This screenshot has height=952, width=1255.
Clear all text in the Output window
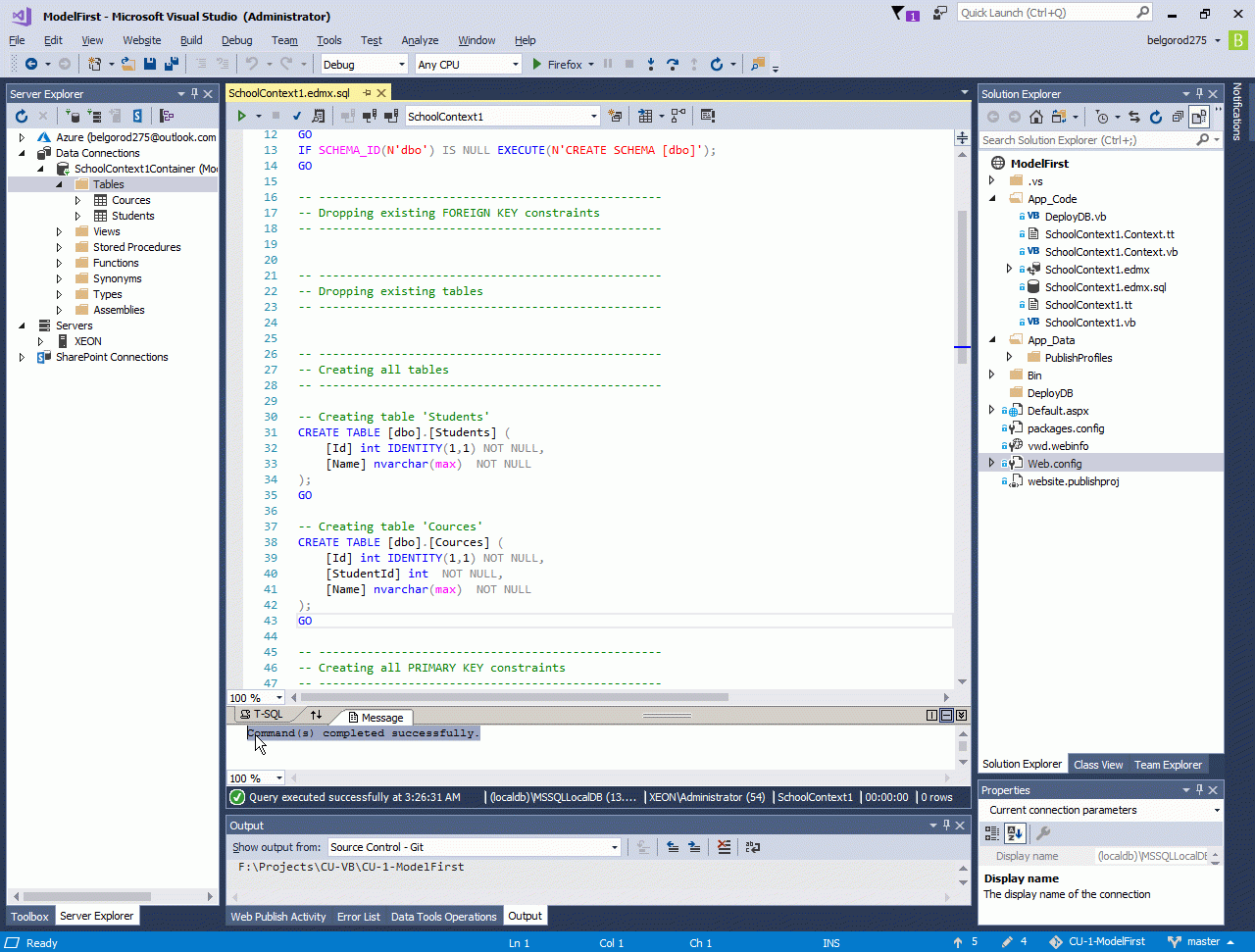point(724,847)
